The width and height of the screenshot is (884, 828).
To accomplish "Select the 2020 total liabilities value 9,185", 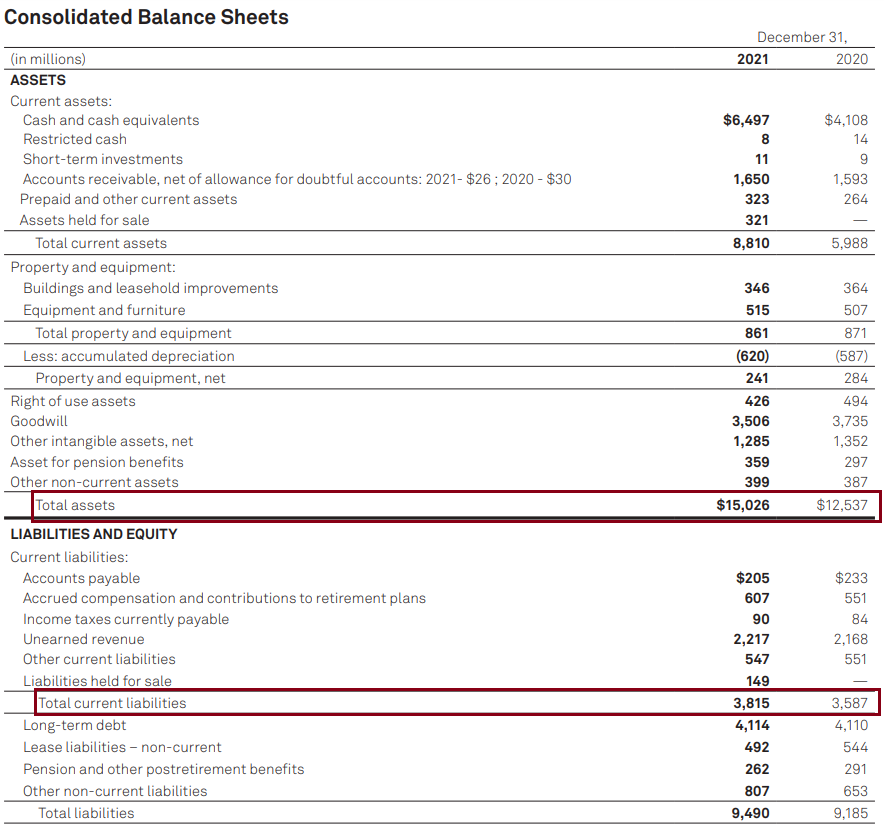I will point(850,813).
